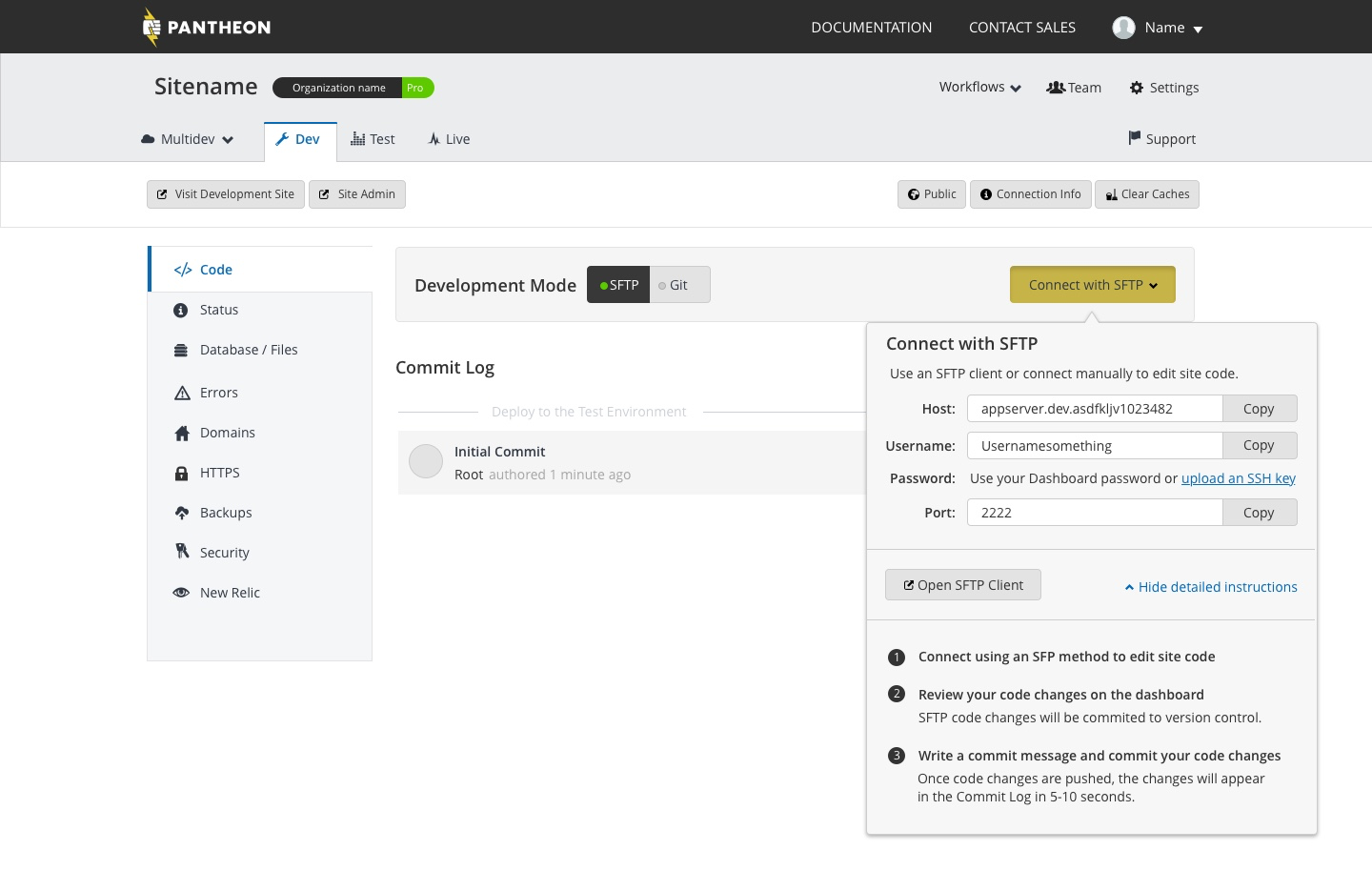Open site Settings with gear icon
The image size is (1372, 891).
(x=1164, y=88)
